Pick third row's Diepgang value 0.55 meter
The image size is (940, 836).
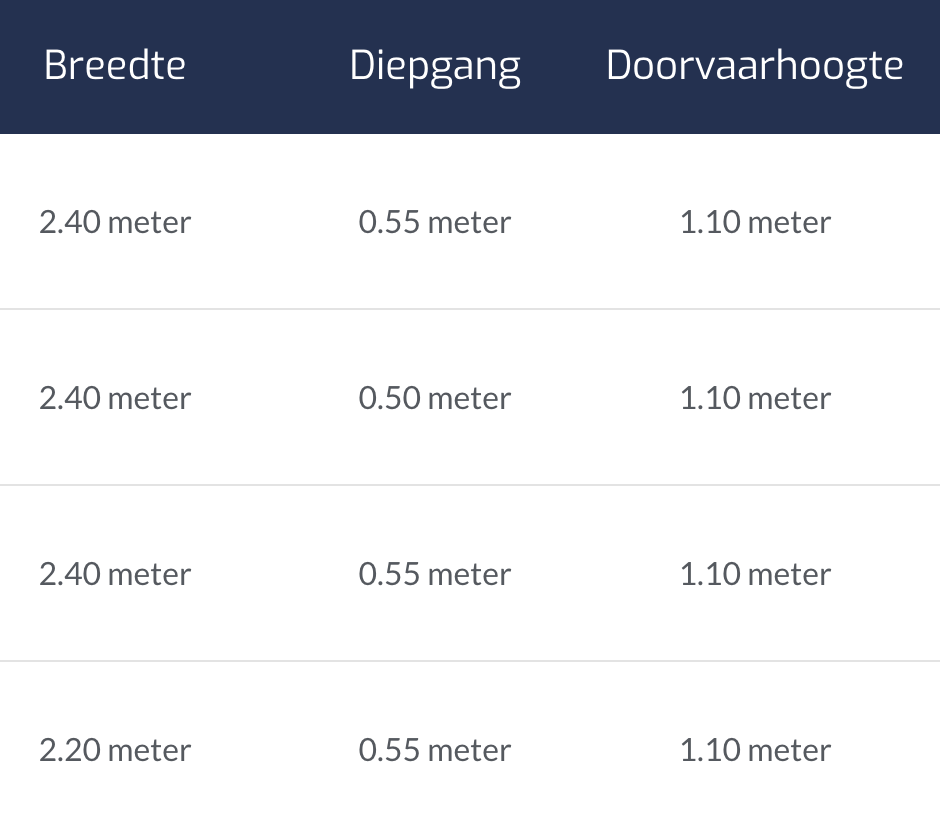(x=435, y=574)
